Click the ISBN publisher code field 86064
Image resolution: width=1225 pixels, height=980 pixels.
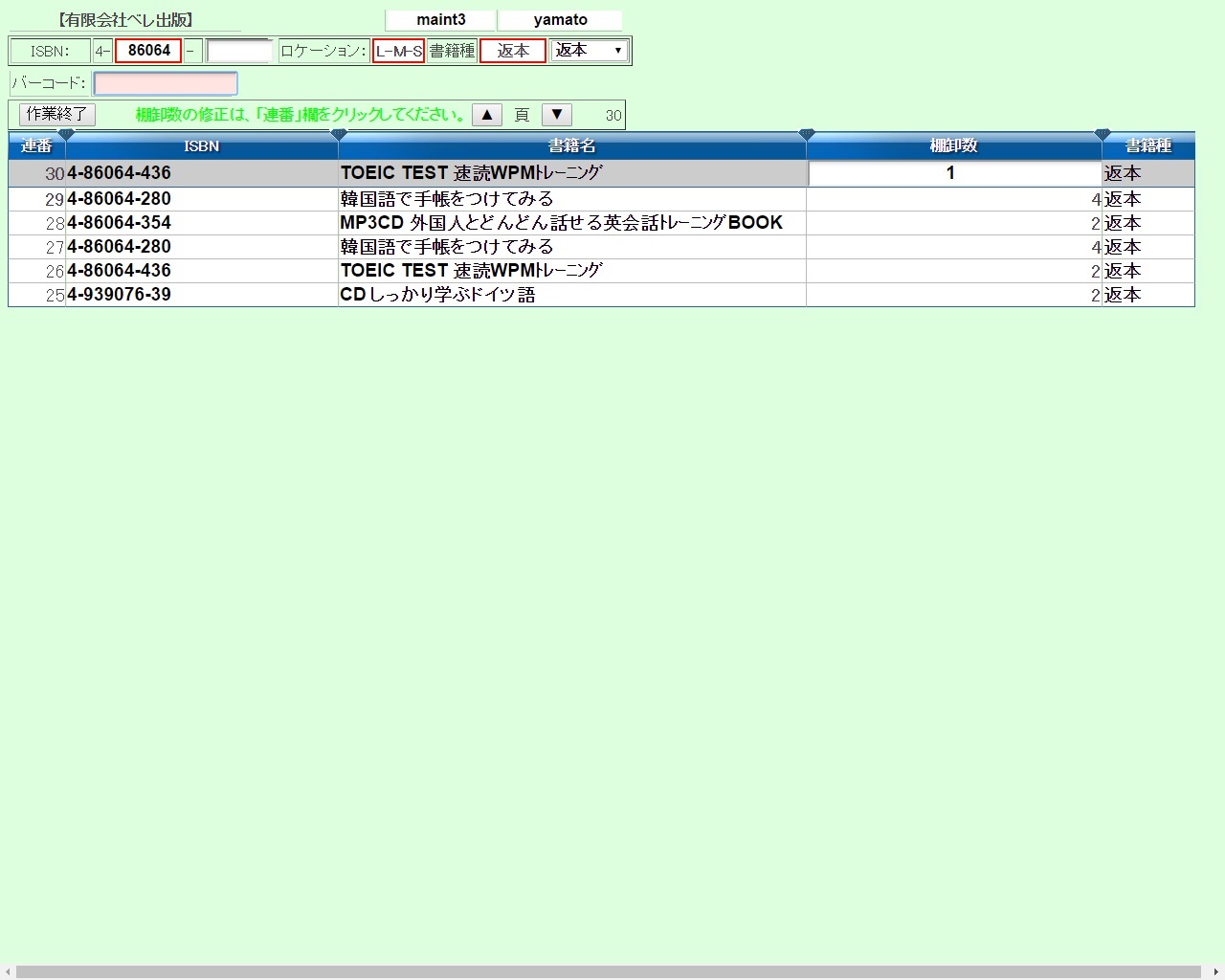[148, 51]
